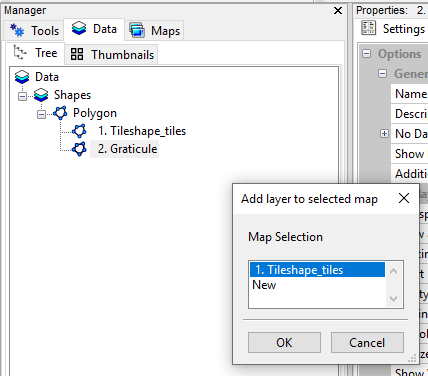The image size is (428, 376).
Task: Close the Manager panel
Action: click(x=338, y=11)
